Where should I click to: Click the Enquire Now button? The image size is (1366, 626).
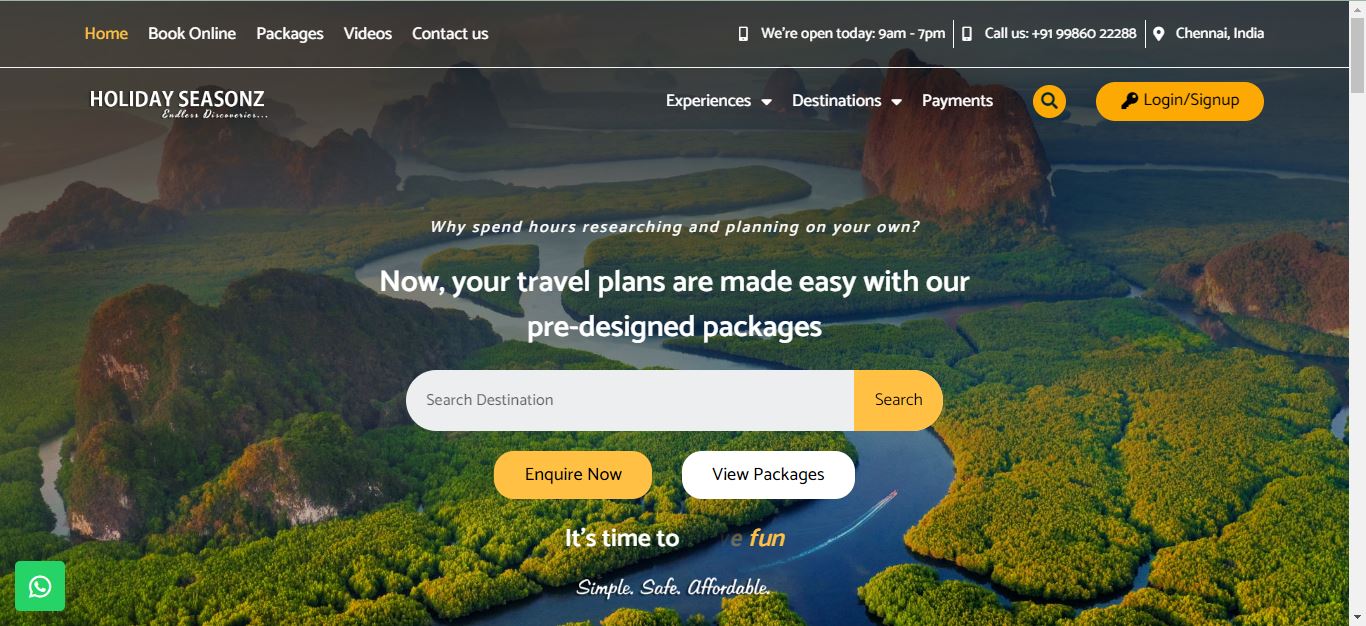(573, 475)
